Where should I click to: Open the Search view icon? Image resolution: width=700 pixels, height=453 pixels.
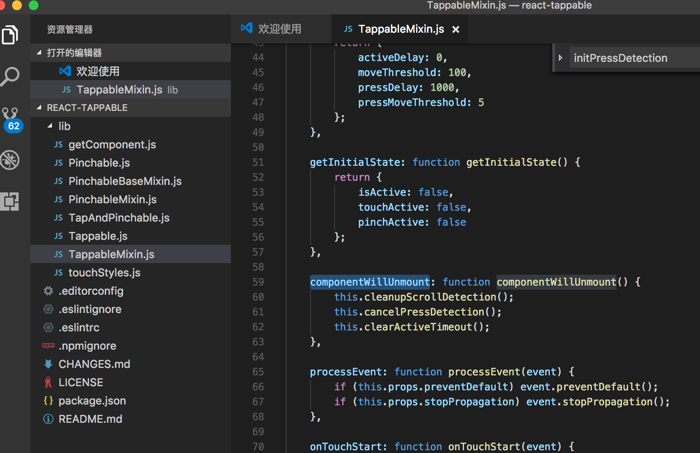pyautogui.click(x=10, y=76)
